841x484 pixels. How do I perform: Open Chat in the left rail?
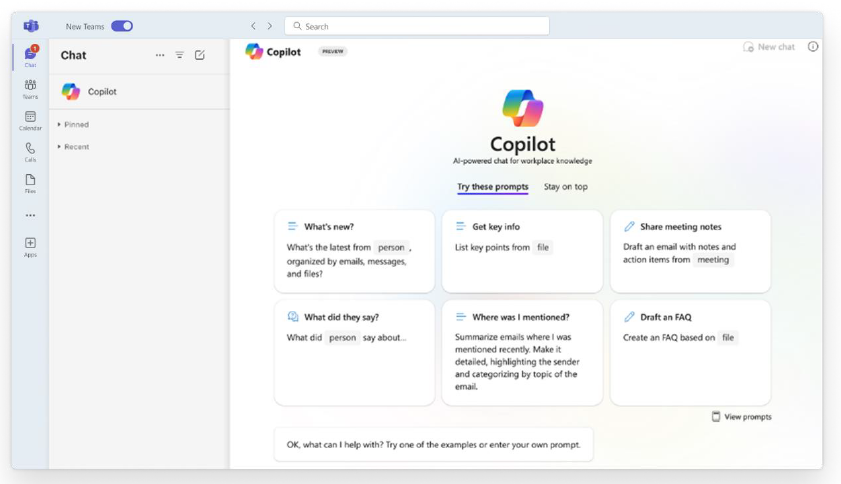31,56
